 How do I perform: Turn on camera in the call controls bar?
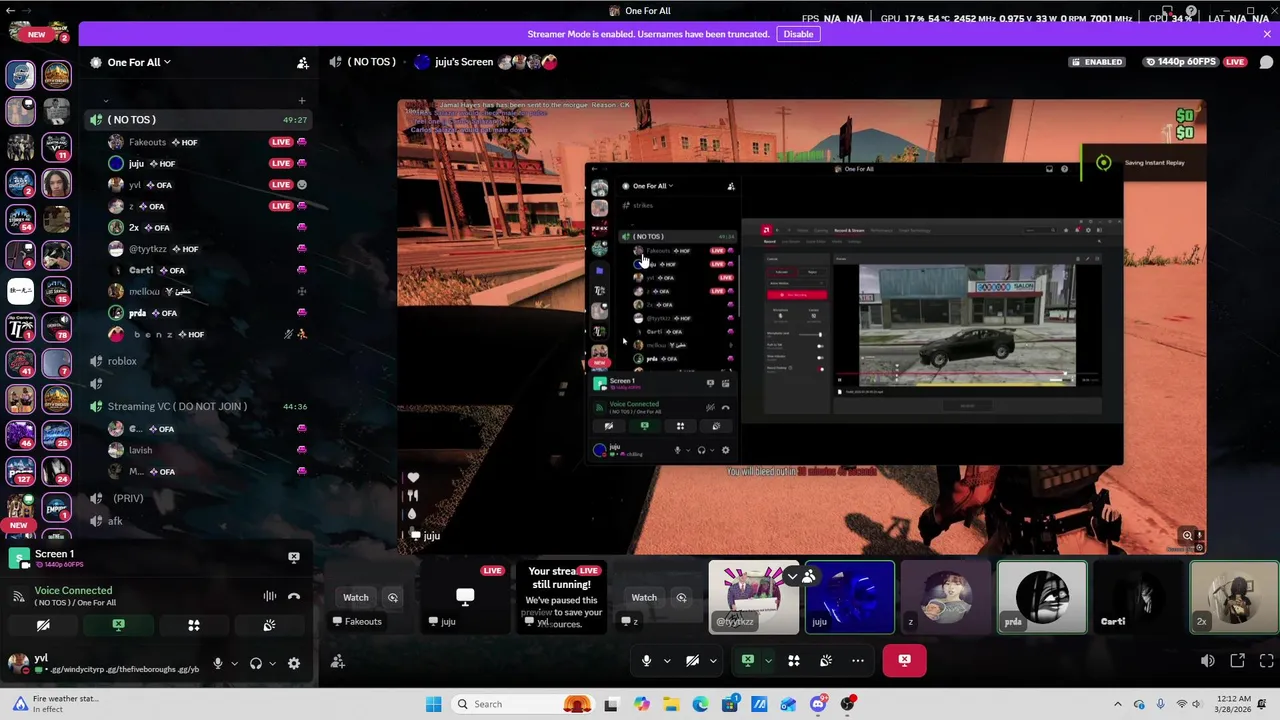pos(693,661)
